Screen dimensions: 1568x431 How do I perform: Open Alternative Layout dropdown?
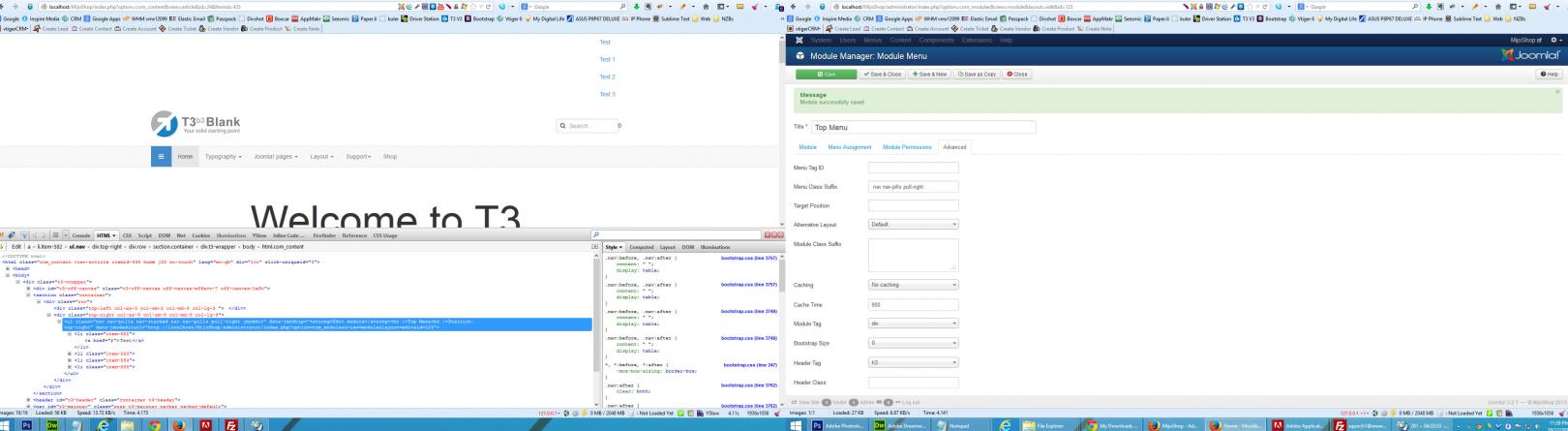(913, 225)
